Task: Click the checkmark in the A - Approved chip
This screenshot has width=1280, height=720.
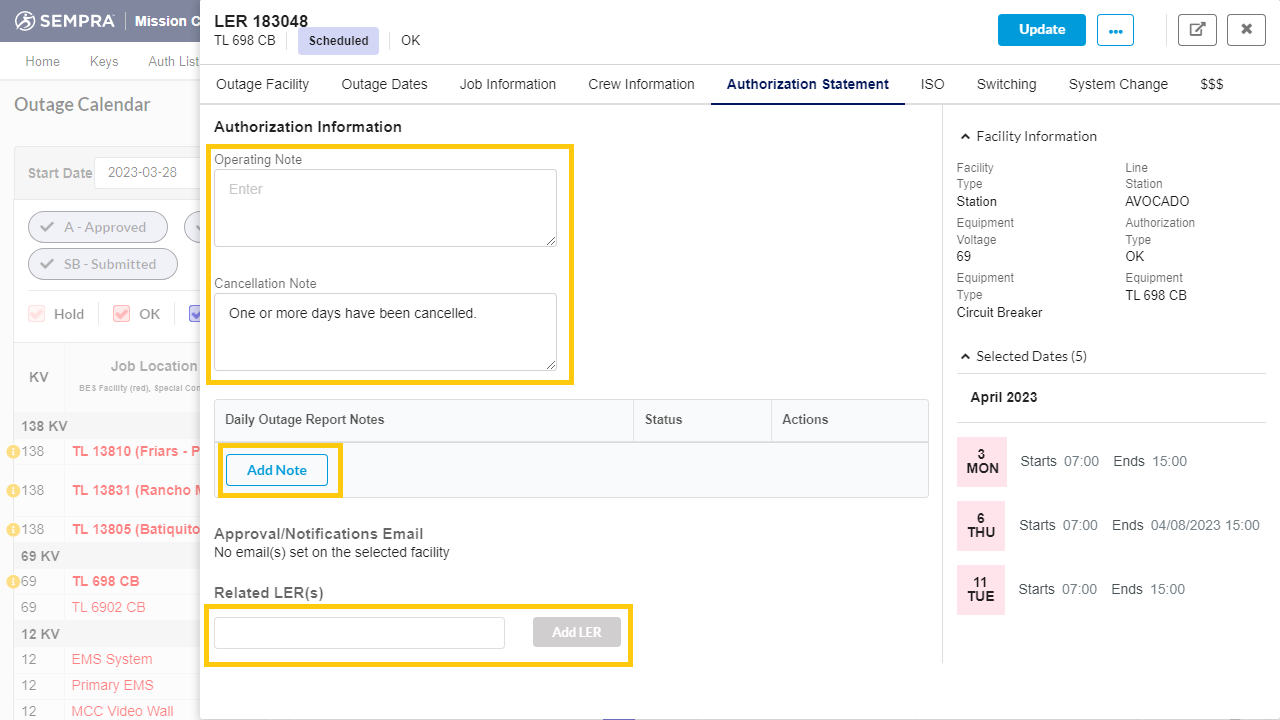Action: 47,227
